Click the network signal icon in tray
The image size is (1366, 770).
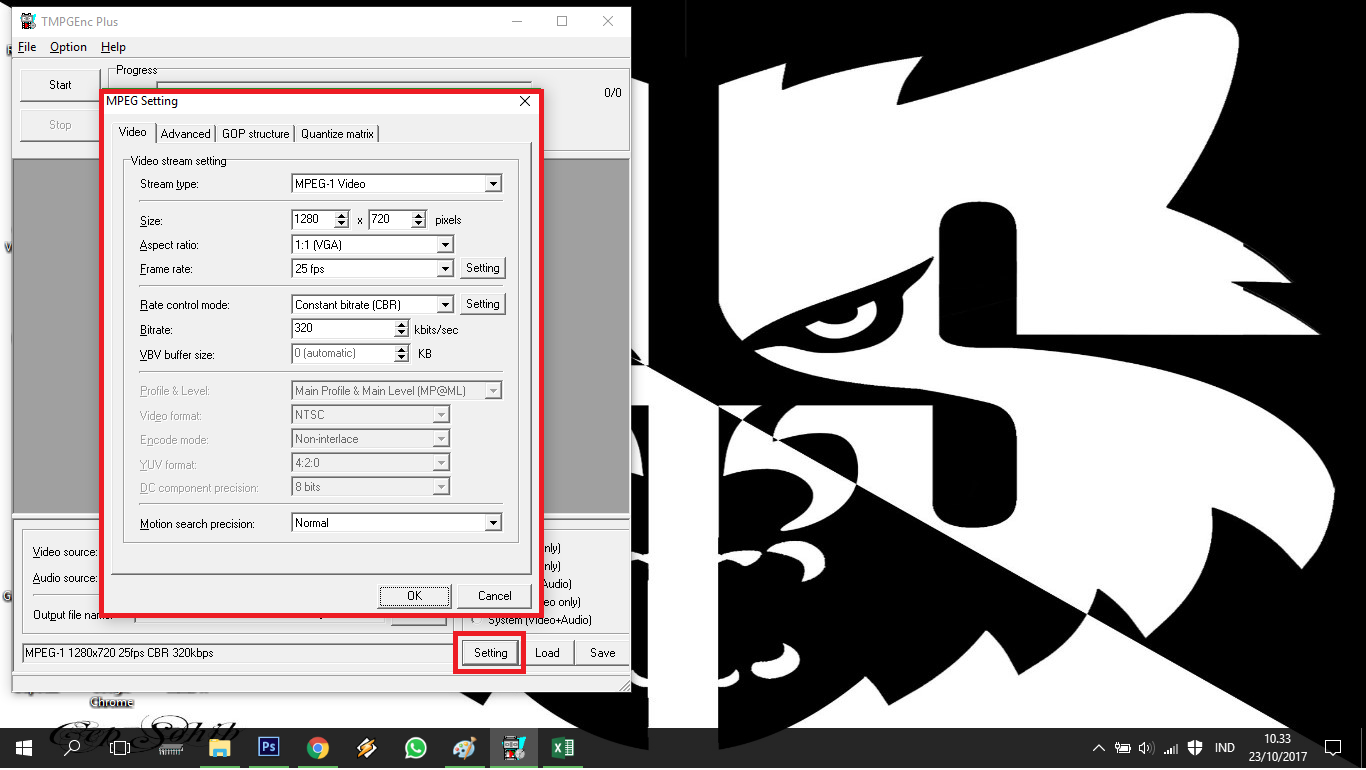click(x=1170, y=747)
